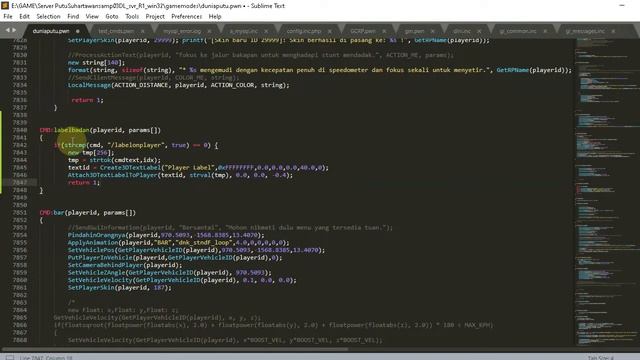
Task: Switch to the config.inc.php tab
Action: (x=304, y=31)
